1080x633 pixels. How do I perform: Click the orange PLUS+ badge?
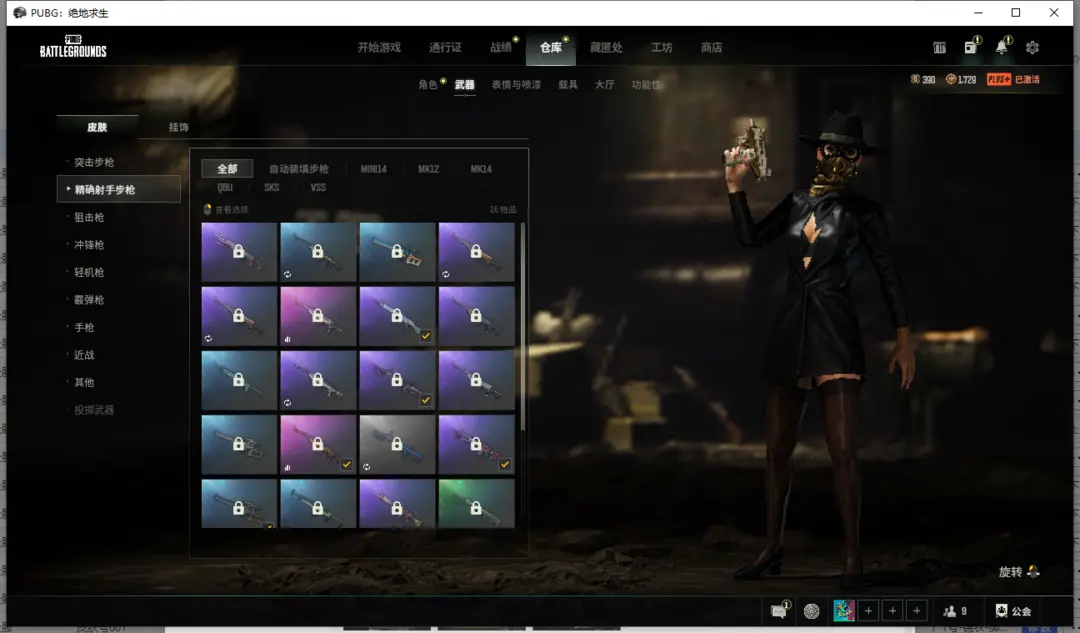[x=999, y=80]
